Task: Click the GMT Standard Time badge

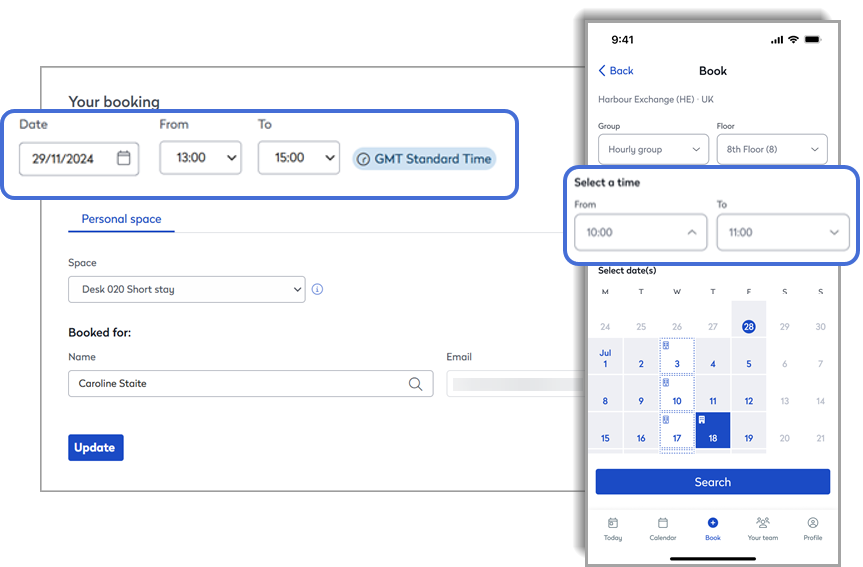Action: (x=424, y=159)
